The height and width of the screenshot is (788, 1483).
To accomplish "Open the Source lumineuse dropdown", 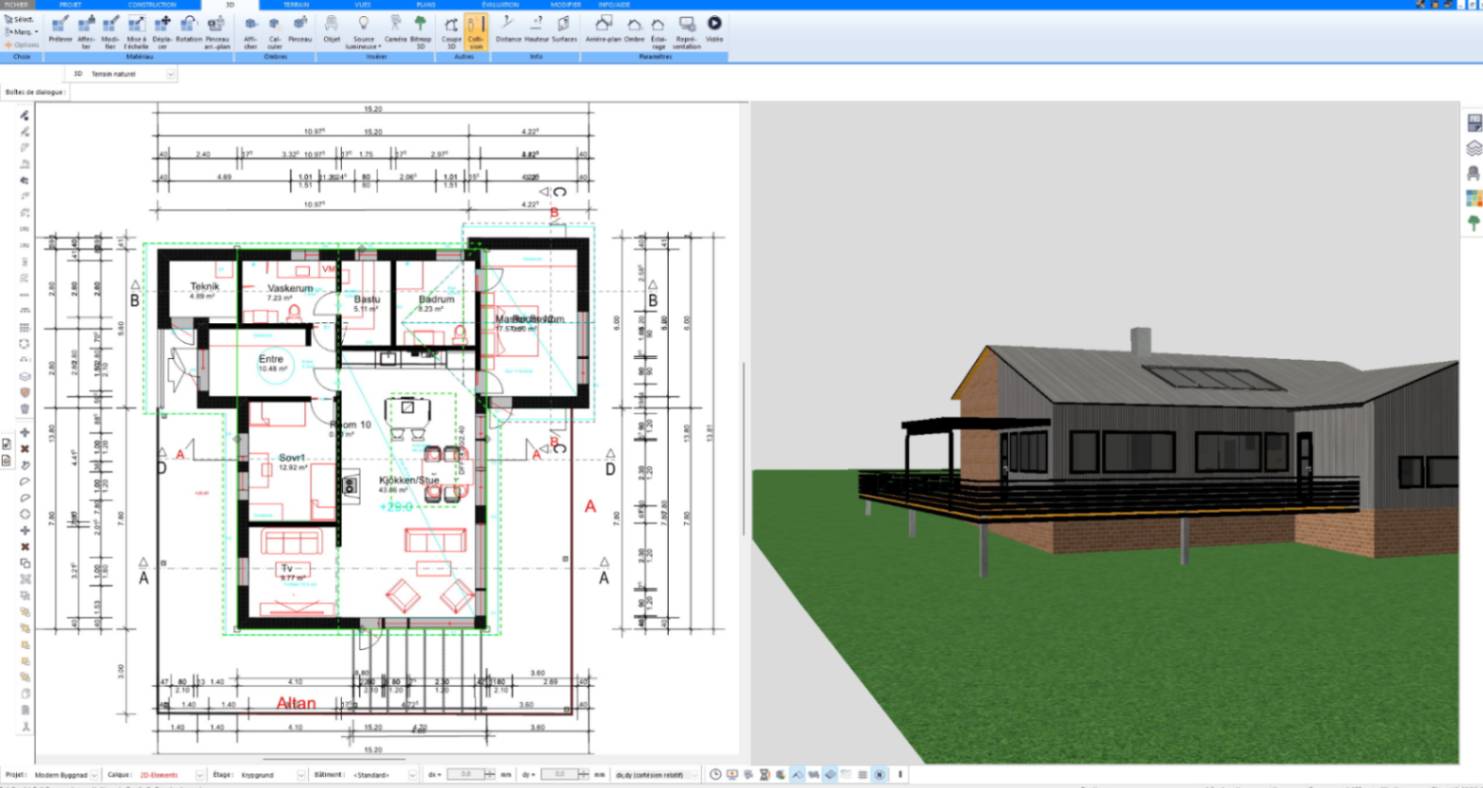I will (x=363, y=31).
